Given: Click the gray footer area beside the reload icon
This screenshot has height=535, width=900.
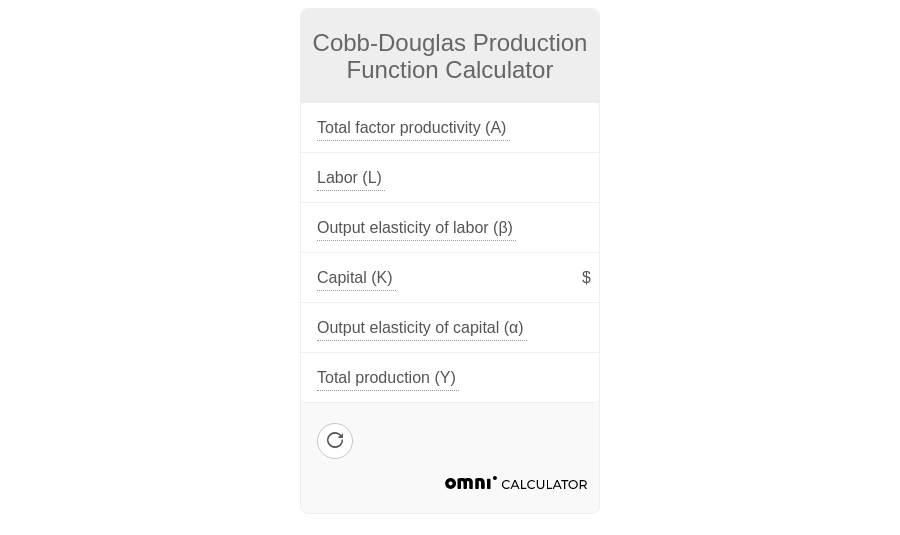Looking at the screenshot, I should pos(470,441).
